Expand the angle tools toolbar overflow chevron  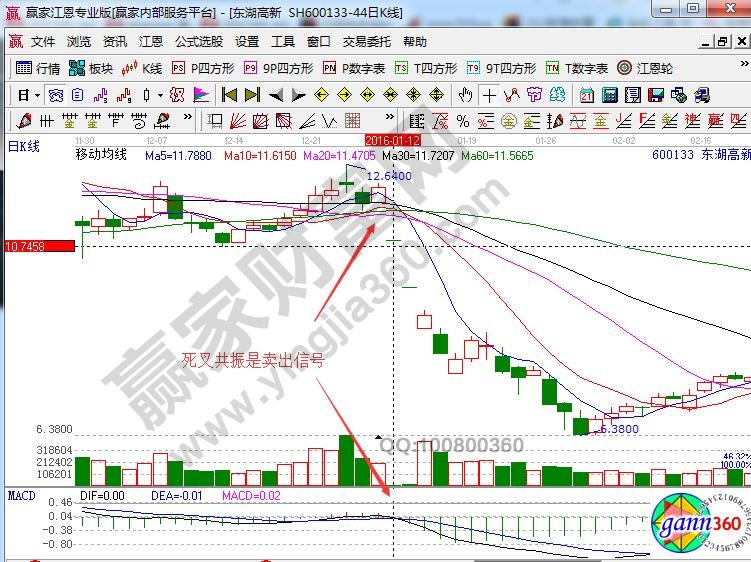pyautogui.click(x=390, y=116)
